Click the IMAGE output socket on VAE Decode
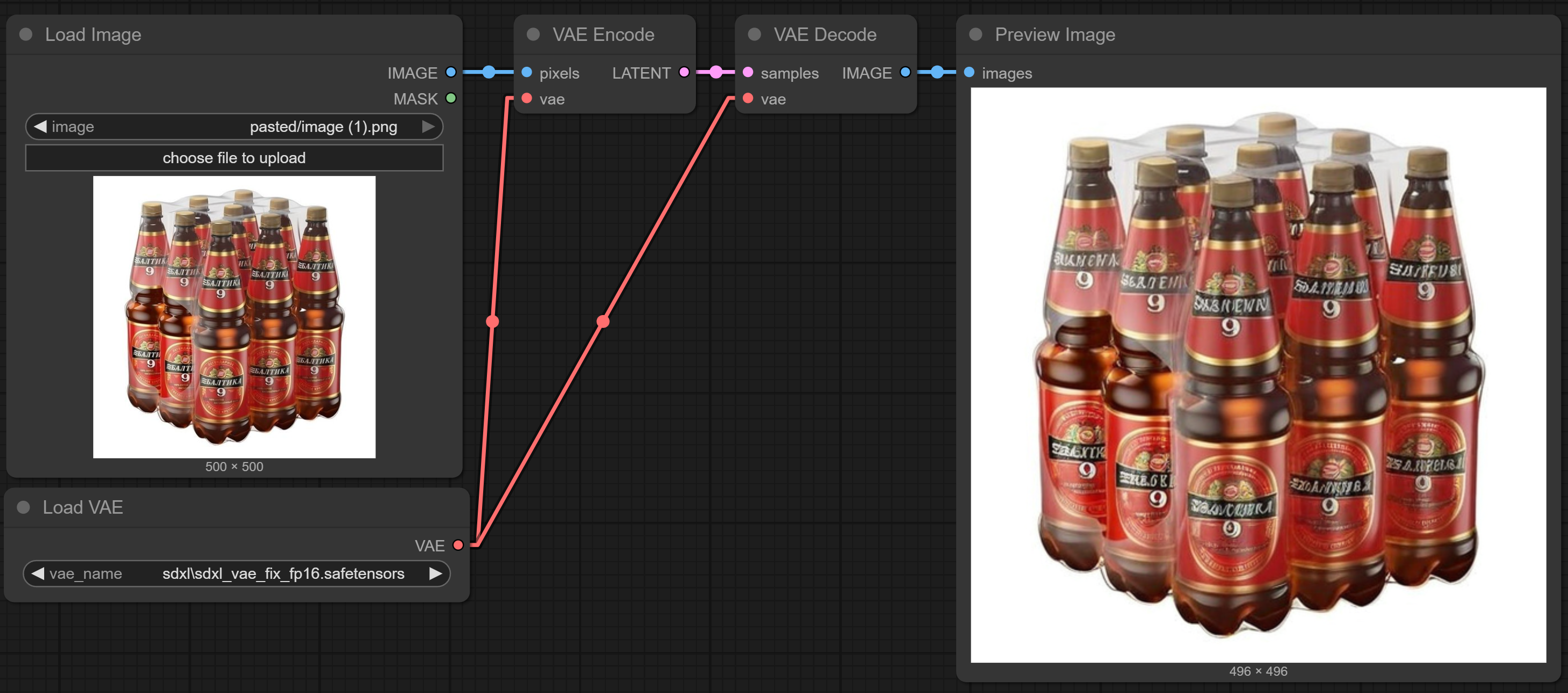1568x693 pixels. click(x=905, y=72)
